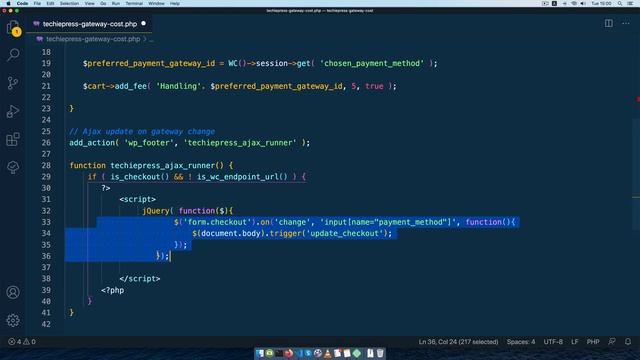Open the View menu

pos(89,3)
